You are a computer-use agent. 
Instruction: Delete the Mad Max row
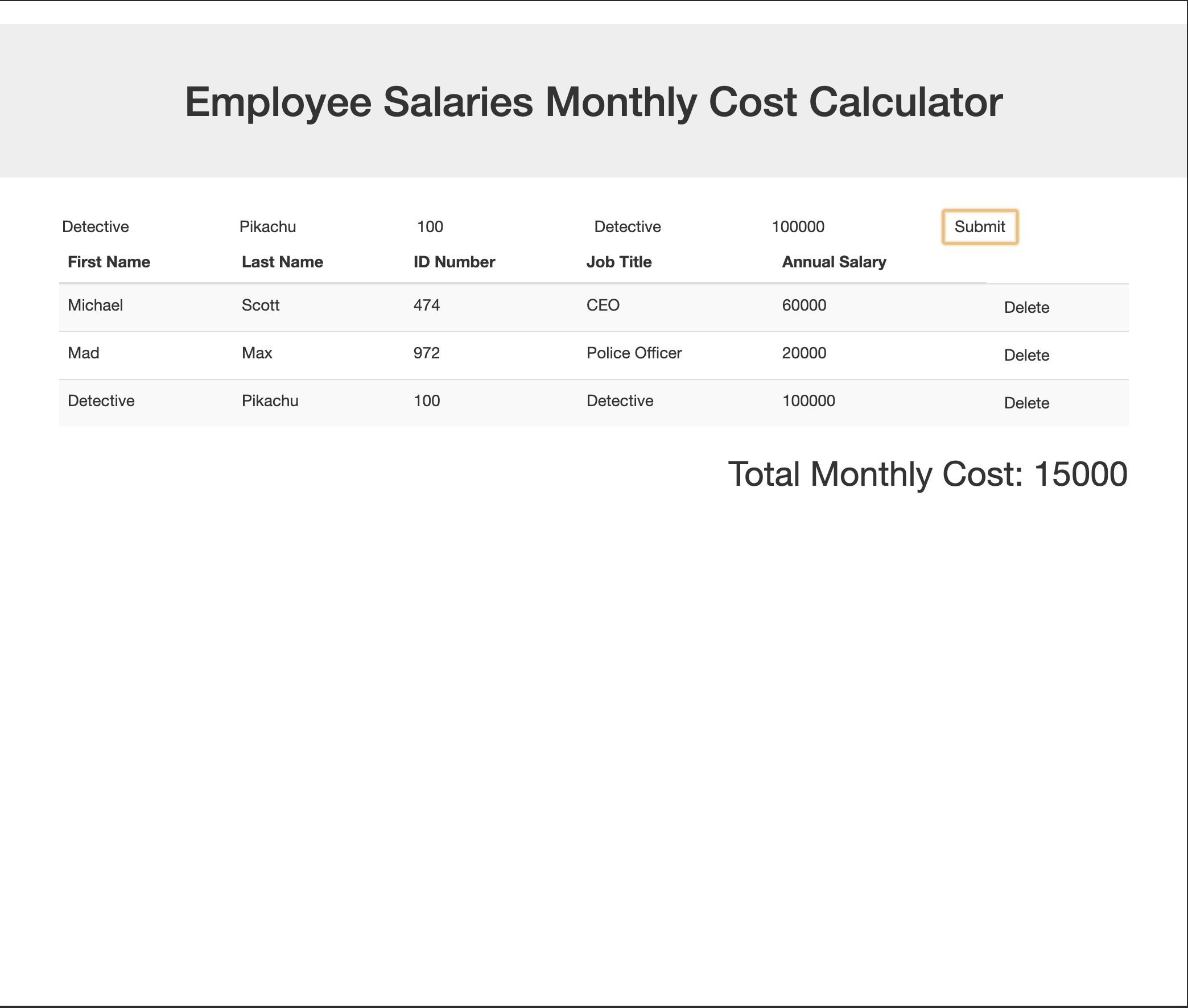pyautogui.click(x=1026, y=356)
